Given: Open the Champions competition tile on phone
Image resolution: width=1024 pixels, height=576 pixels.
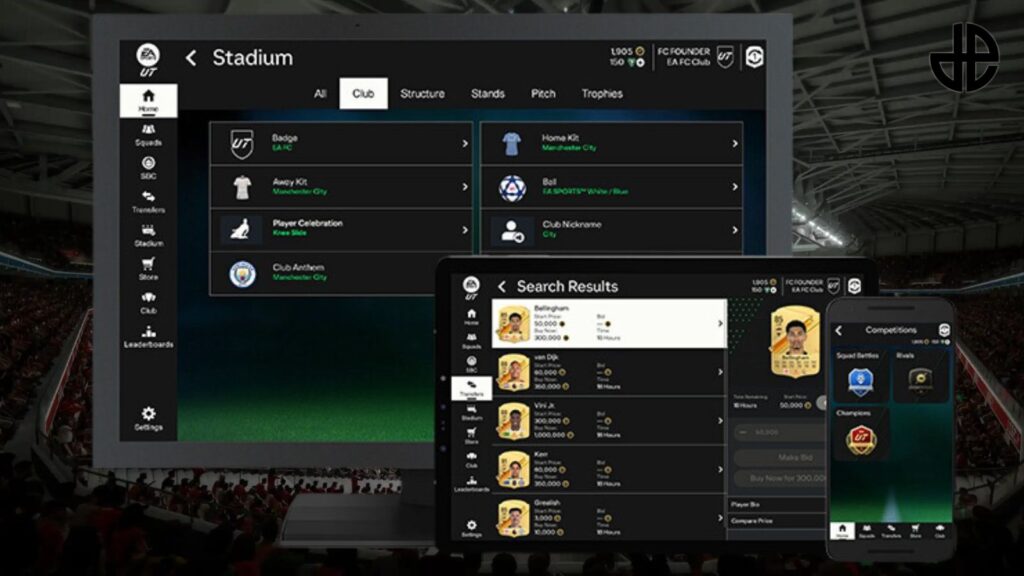Looking at the screenshot, I should click(861, 432).
